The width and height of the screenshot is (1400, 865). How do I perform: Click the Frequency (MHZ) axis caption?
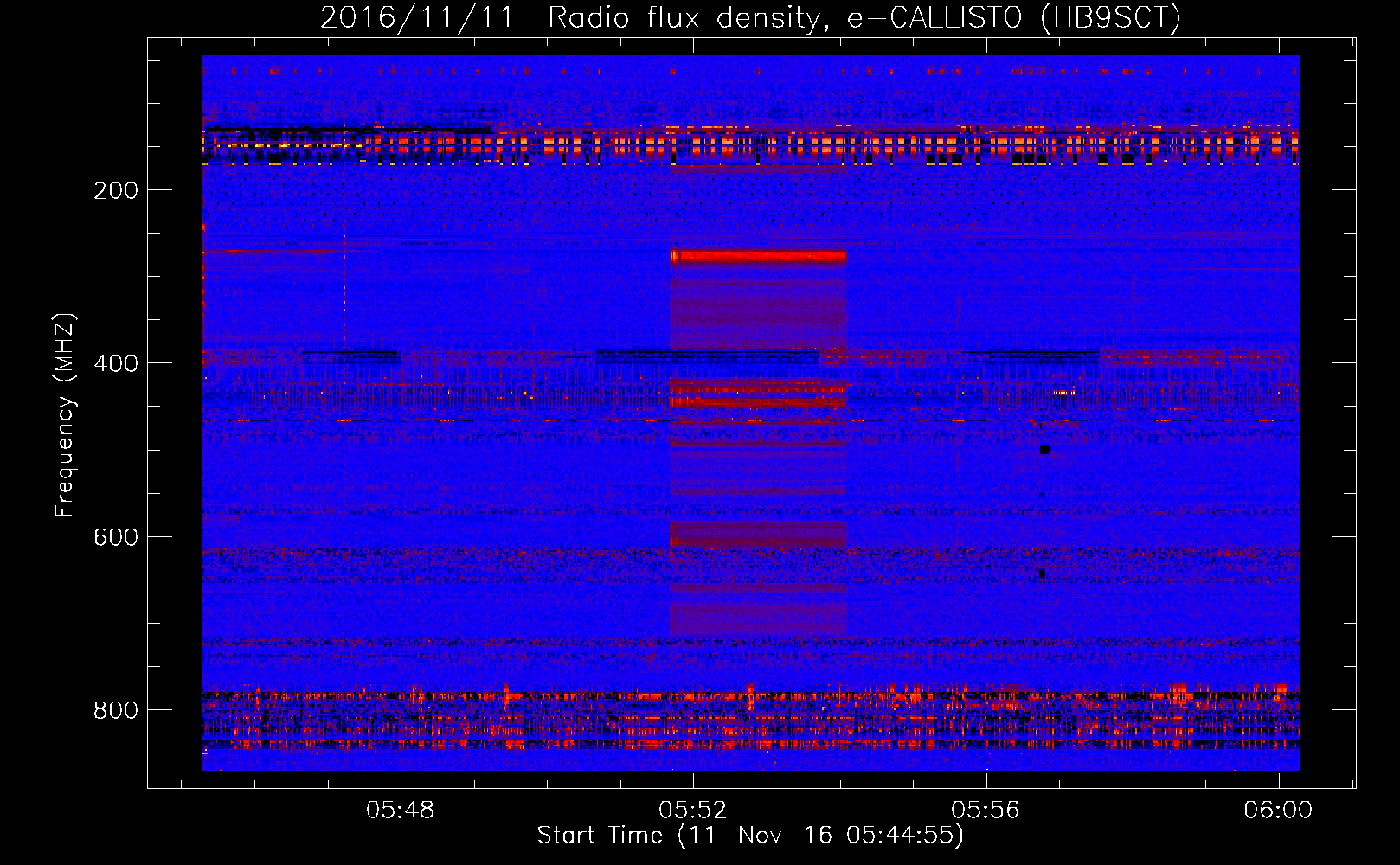65,415
